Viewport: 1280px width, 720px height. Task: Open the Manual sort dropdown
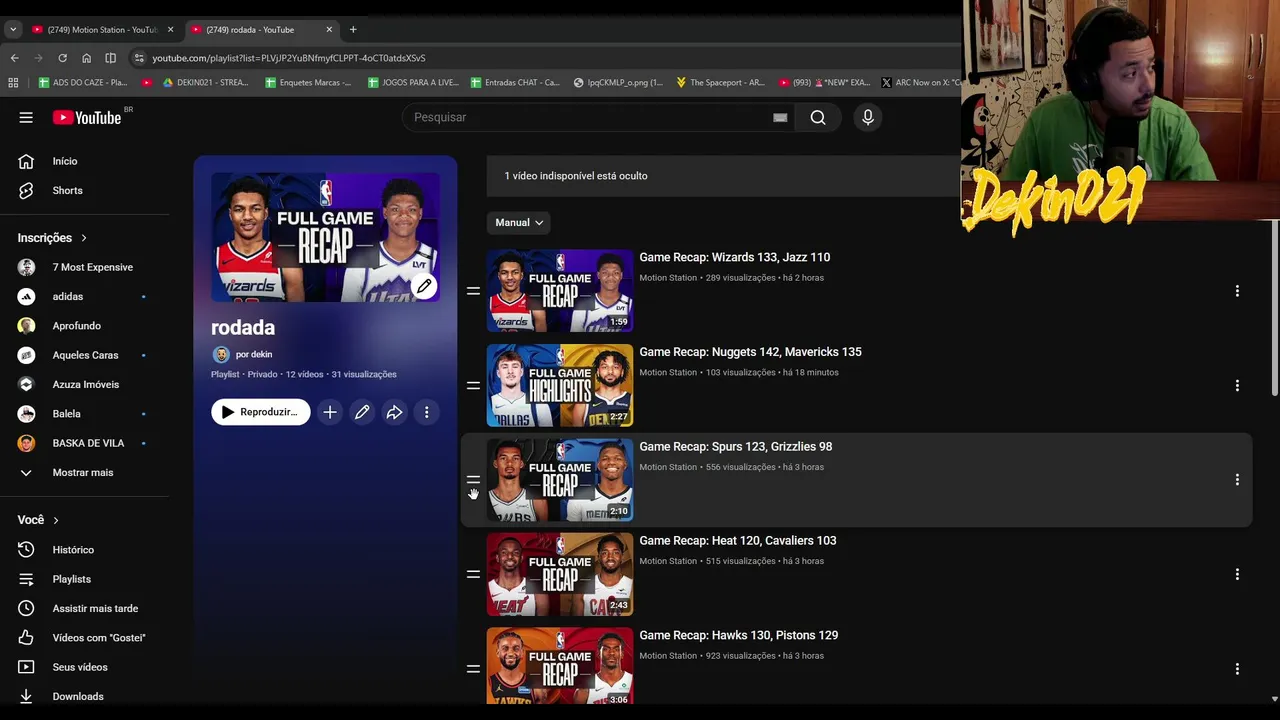point(519,223)
